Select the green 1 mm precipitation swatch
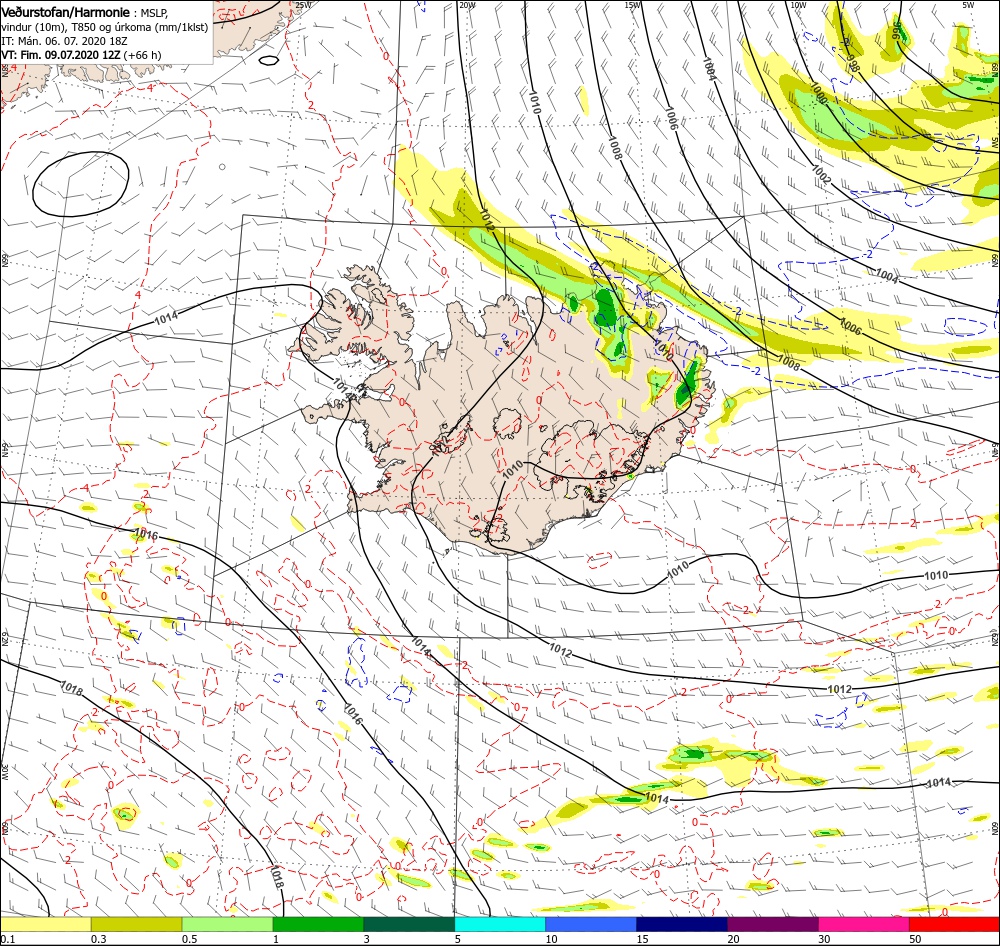The image size is (1000, 946). click(x=318, y=924)
